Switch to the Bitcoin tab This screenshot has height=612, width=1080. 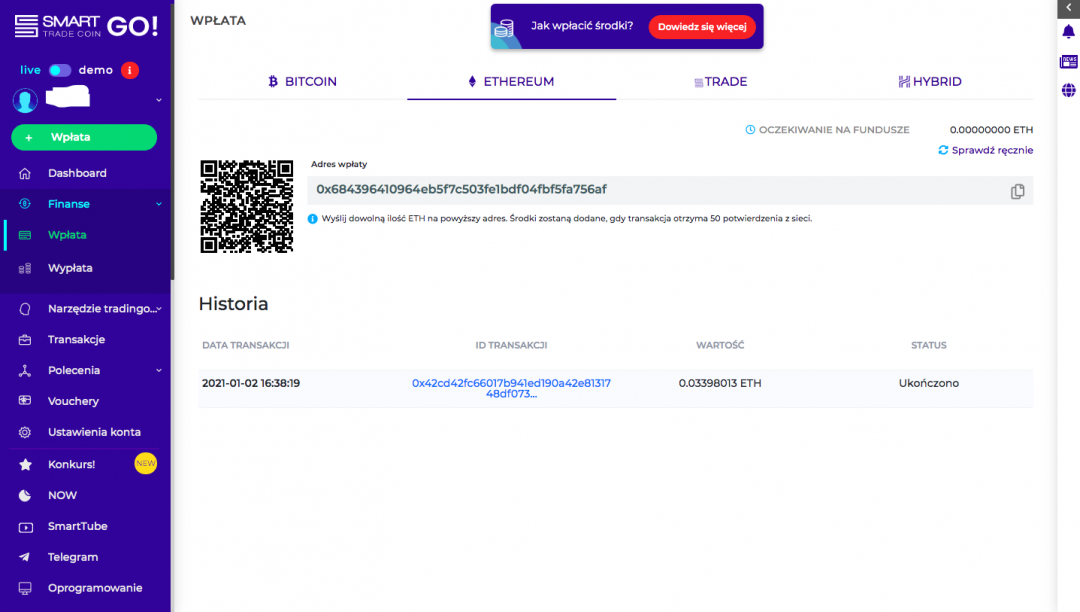[x=302, y=82]
